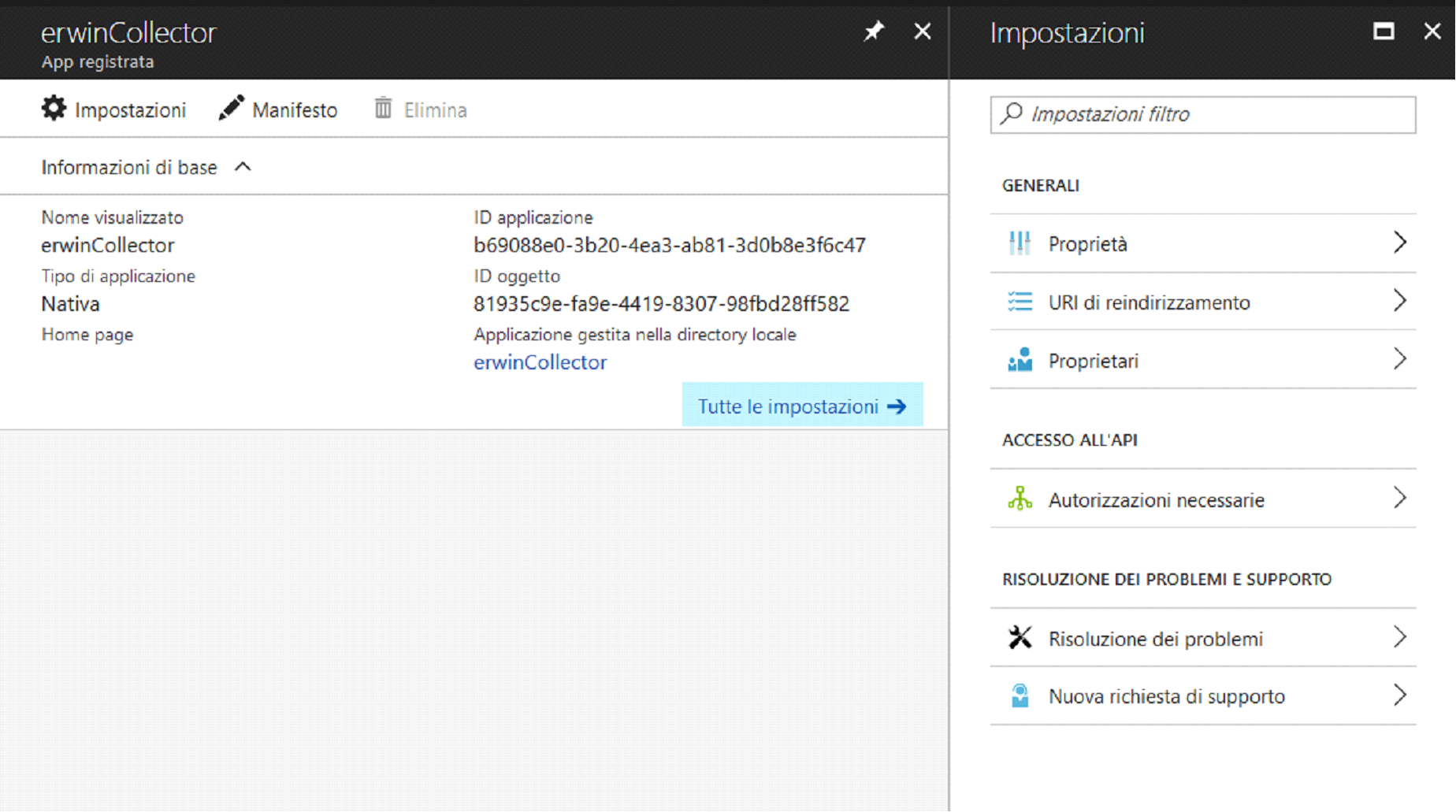Image resolution: width=1456 pixels, height=812 pixels.
Task: Open the URI di reindirizzamento entry
Action: pyautogui.click(x=1149, y=302)
